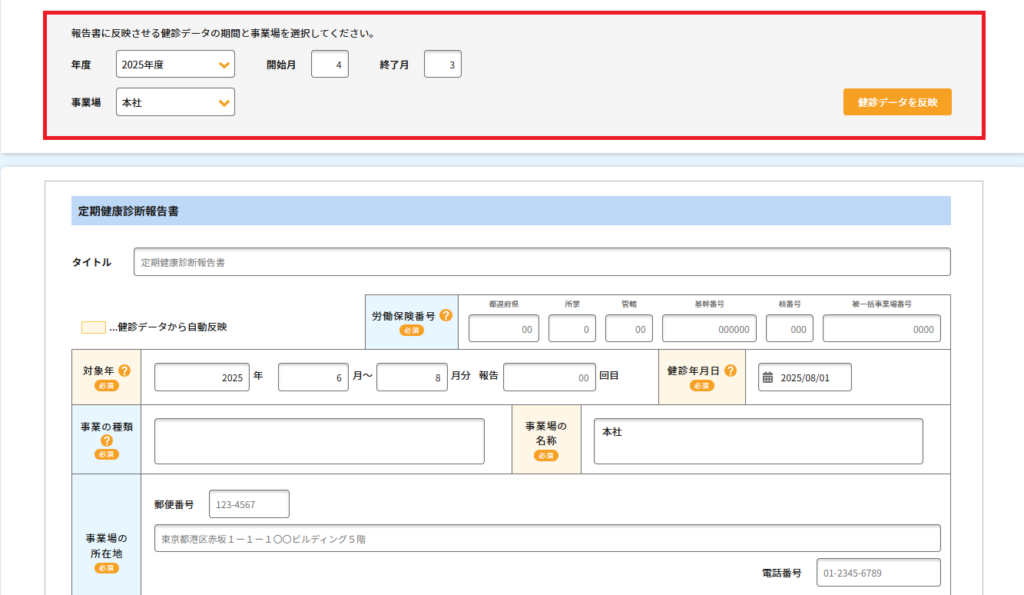Click the help icon next to 対象年
The height and width of the screenshot is (595, 1024).
[x=124, y=371]
